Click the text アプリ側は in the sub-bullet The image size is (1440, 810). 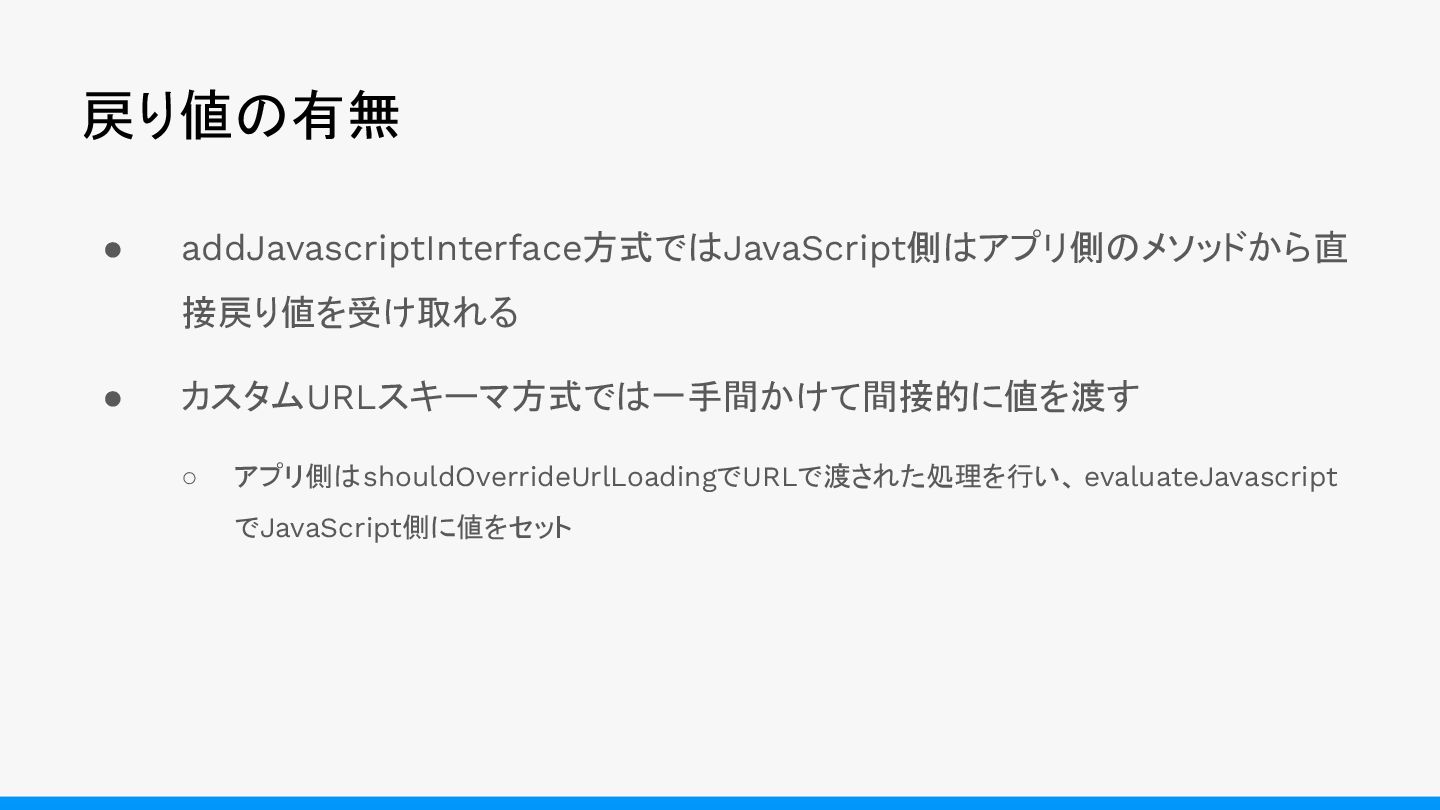[296, 477]
